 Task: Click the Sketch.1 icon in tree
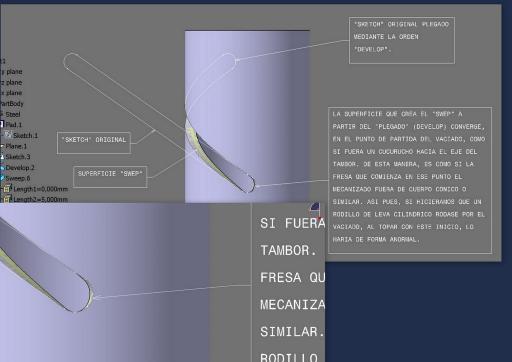click(8, 135)
